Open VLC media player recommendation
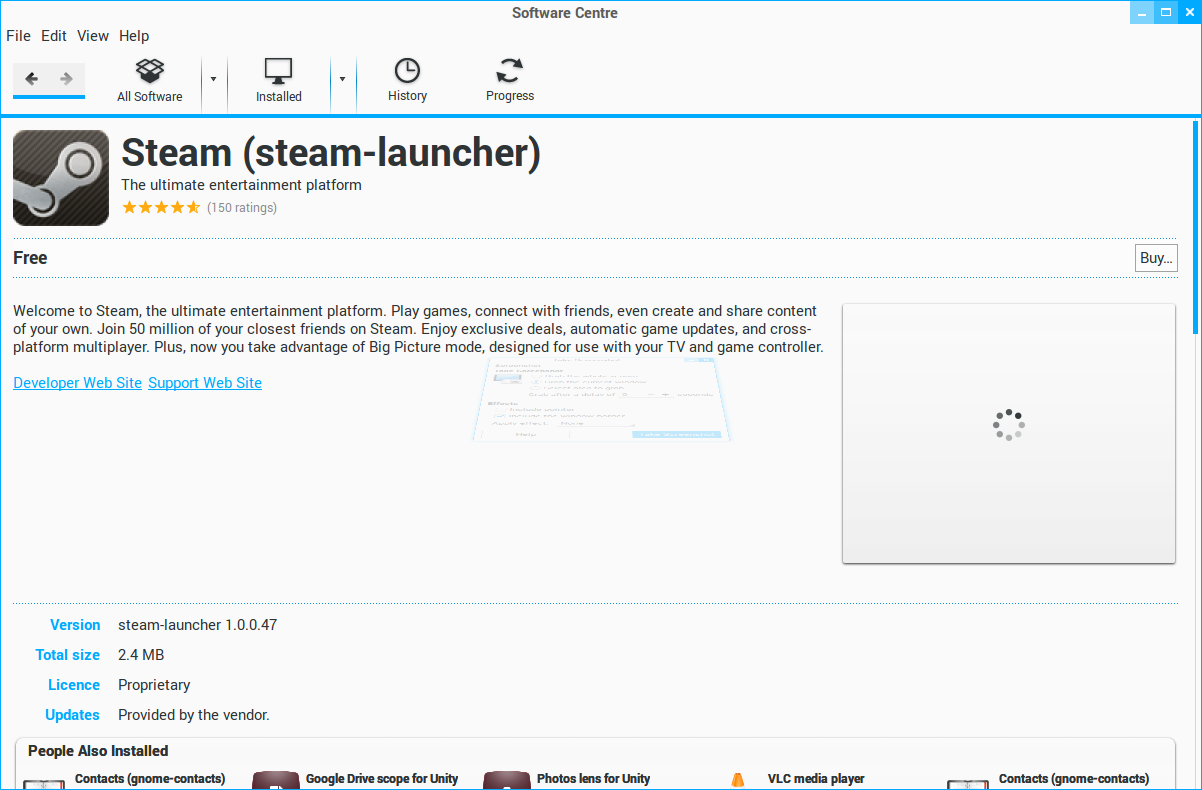The height and width of the screenshot is (790, 1202). point(816,778)
